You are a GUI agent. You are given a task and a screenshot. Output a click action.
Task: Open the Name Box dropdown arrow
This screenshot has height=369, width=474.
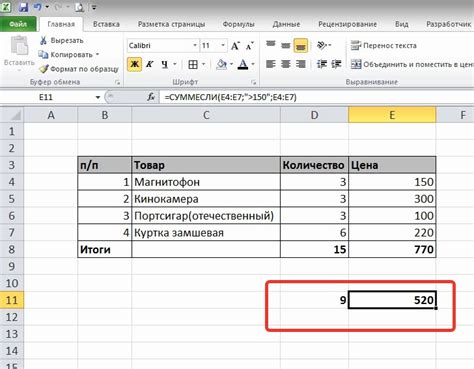click(98, 97)
